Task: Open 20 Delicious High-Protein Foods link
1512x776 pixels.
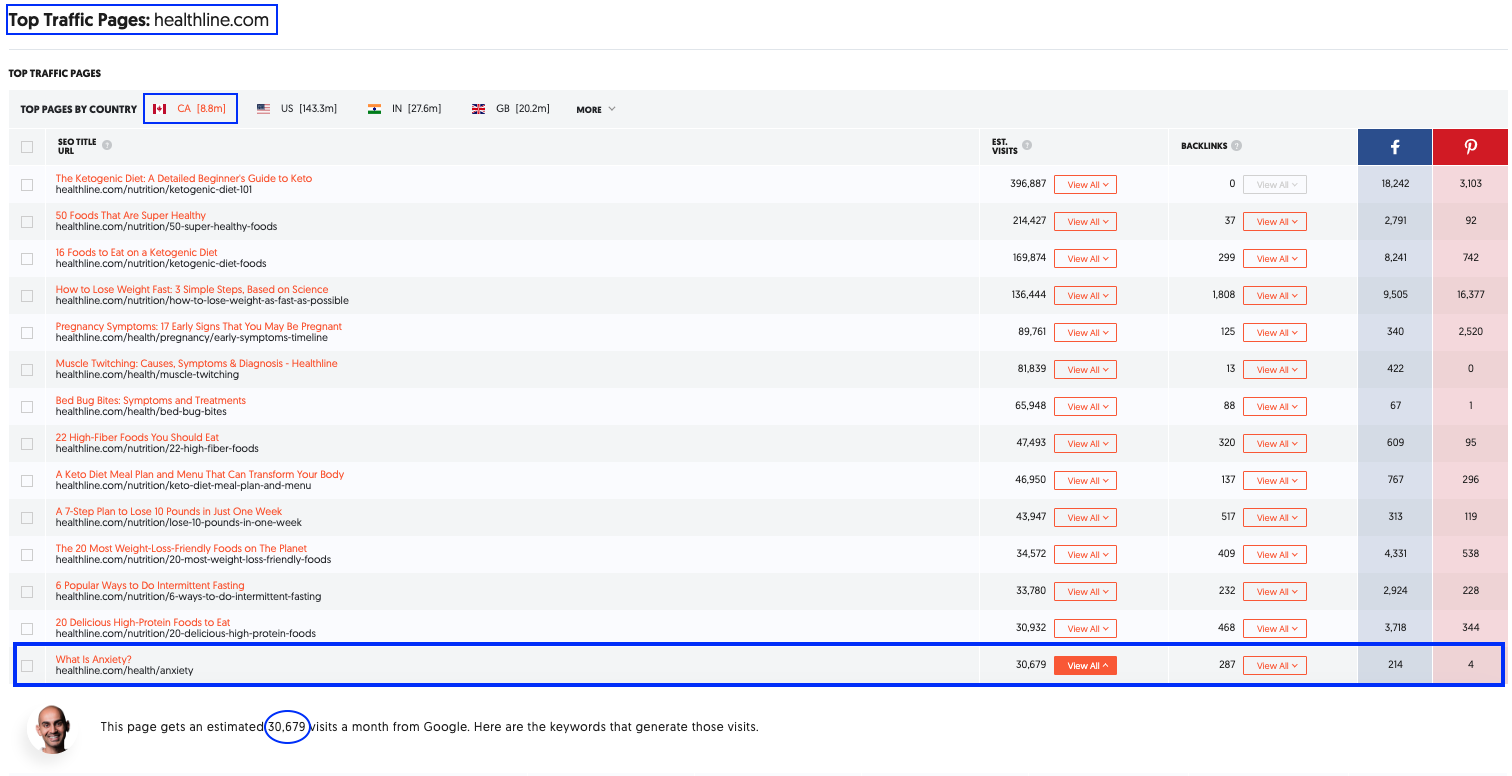Action: coord(143,622)
